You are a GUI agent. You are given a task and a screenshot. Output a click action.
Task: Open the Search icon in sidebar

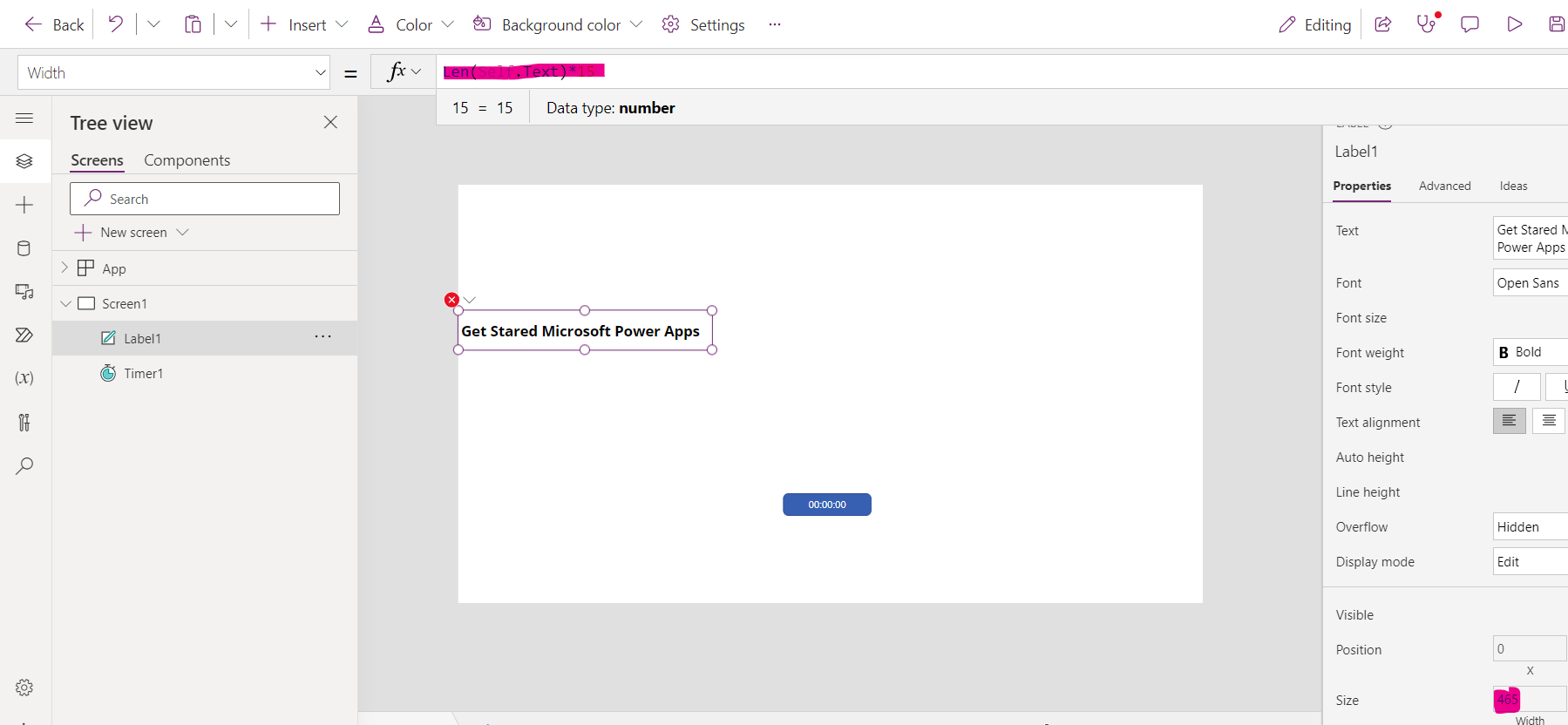[x=24, y=466]
